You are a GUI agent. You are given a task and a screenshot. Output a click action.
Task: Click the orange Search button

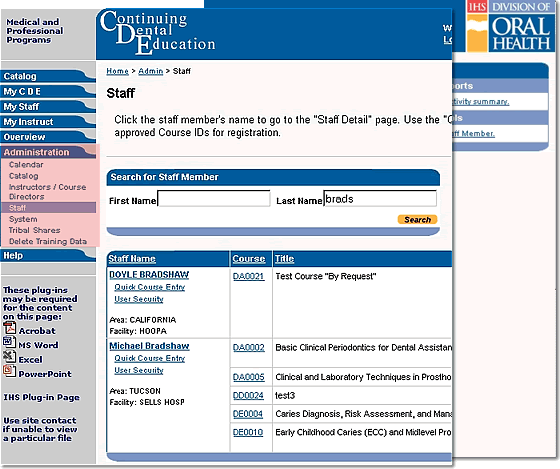[x=417, y=220]
